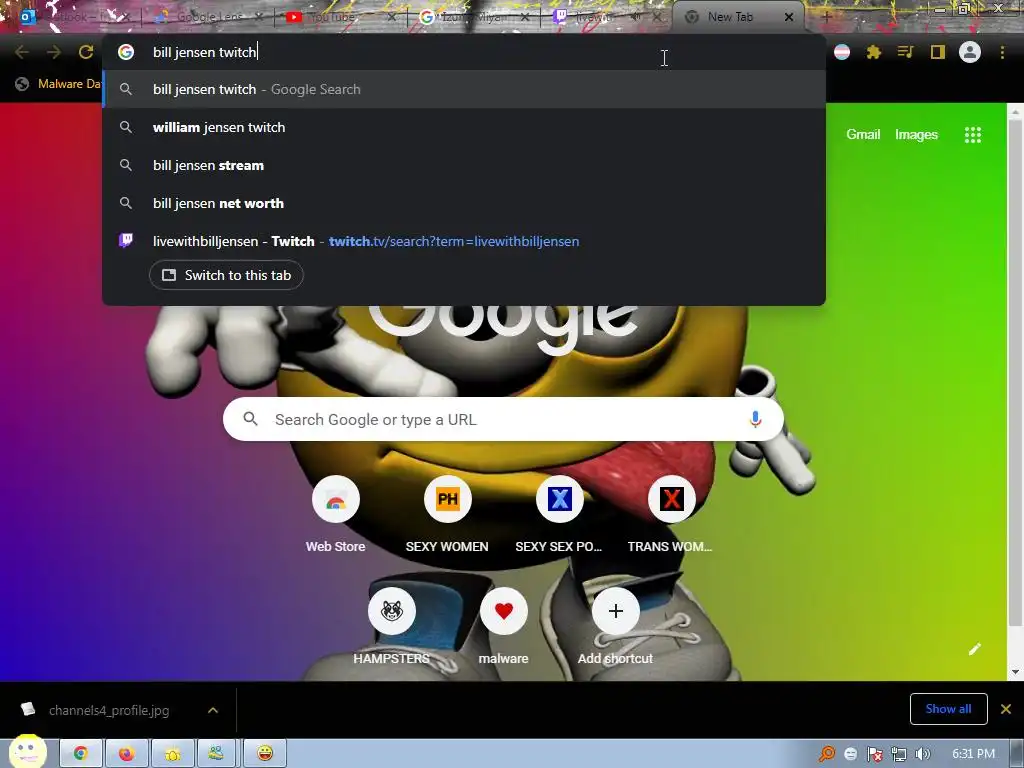Image resolution: width=1024 pixels, height=768 pixels.
Task: Click the trans flag extension icon
Action: point(842,52)
